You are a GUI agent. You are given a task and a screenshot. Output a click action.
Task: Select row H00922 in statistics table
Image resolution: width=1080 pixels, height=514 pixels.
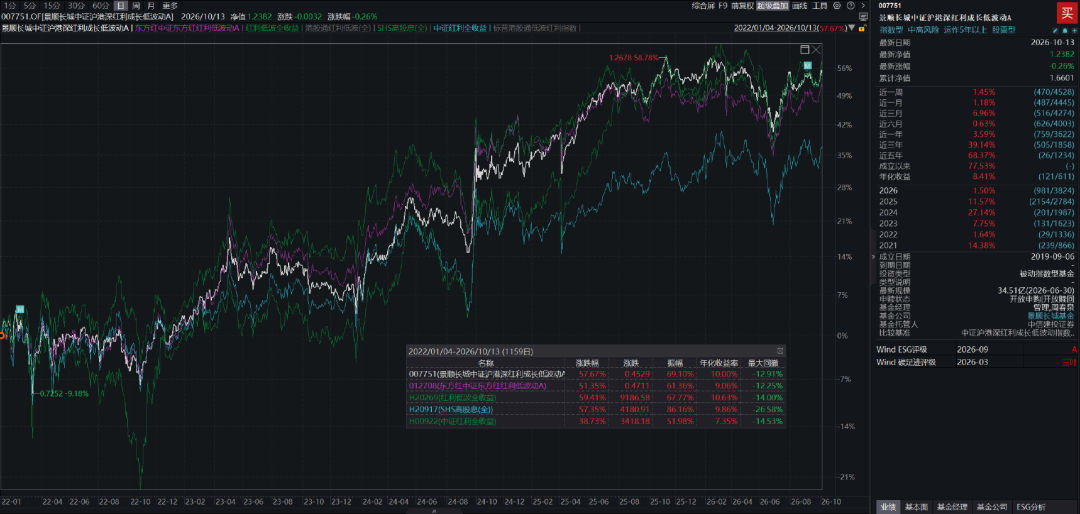595,420
